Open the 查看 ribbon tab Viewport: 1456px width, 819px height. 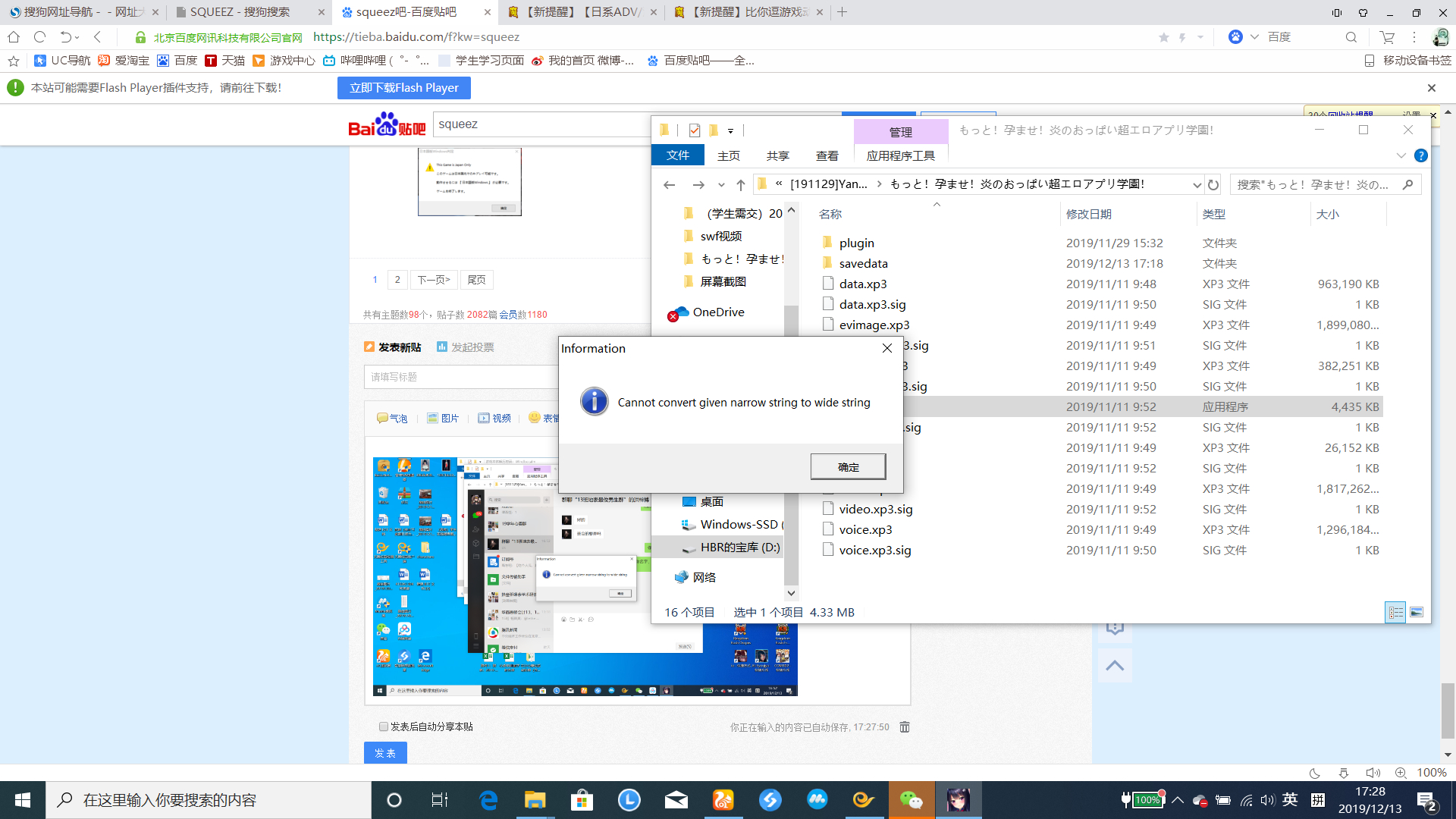(827, 155)
